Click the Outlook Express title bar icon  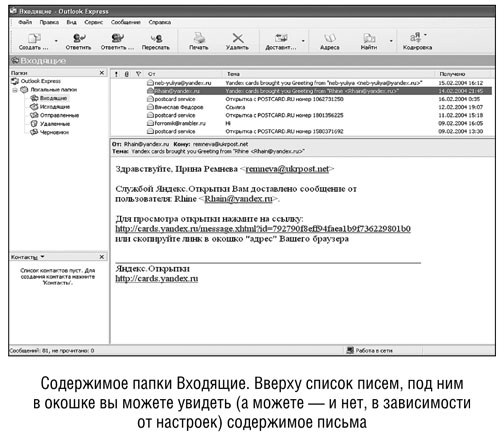click(x=13, y=11)
